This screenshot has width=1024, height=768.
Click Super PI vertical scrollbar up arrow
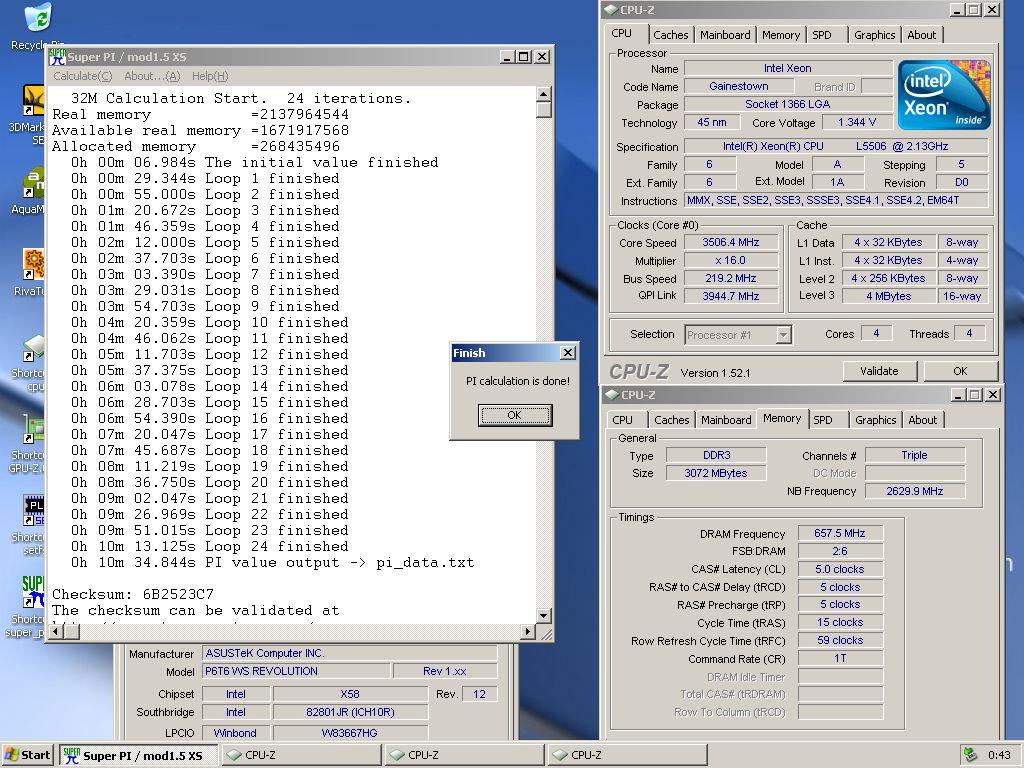(544, 95)
